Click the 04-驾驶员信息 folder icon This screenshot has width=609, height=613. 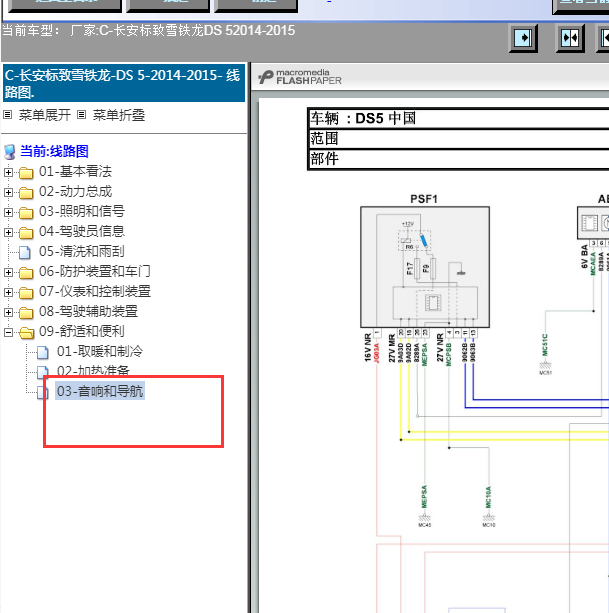click(26, 233)
